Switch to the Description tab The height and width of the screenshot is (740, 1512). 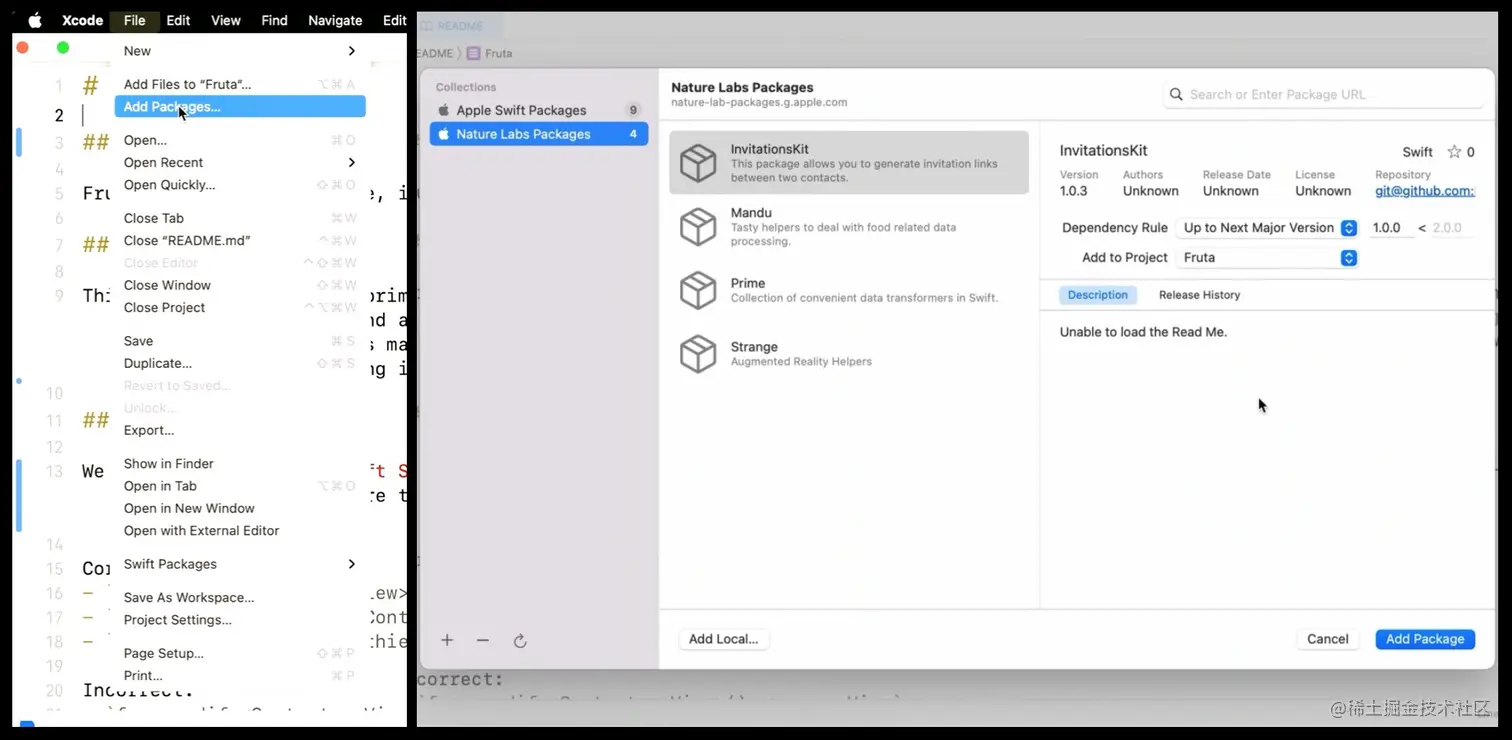point(1097,295)
